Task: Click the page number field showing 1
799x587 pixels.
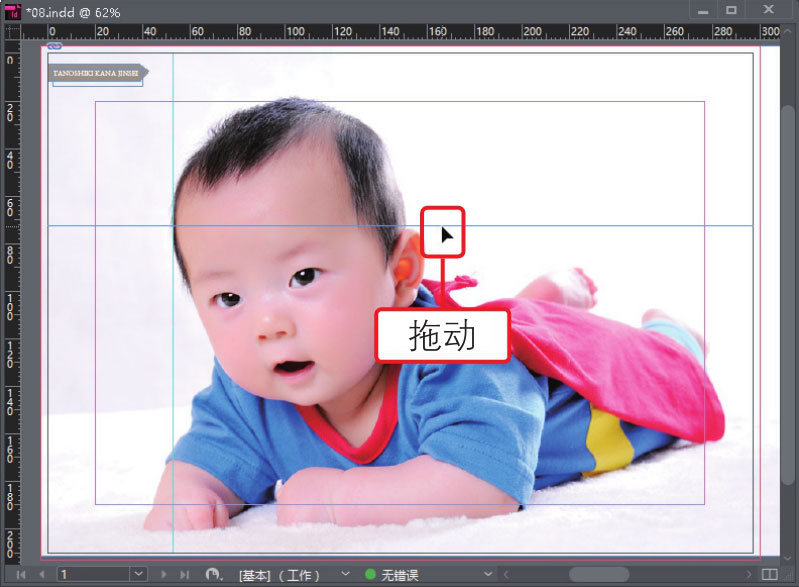Action: point(93,574)
